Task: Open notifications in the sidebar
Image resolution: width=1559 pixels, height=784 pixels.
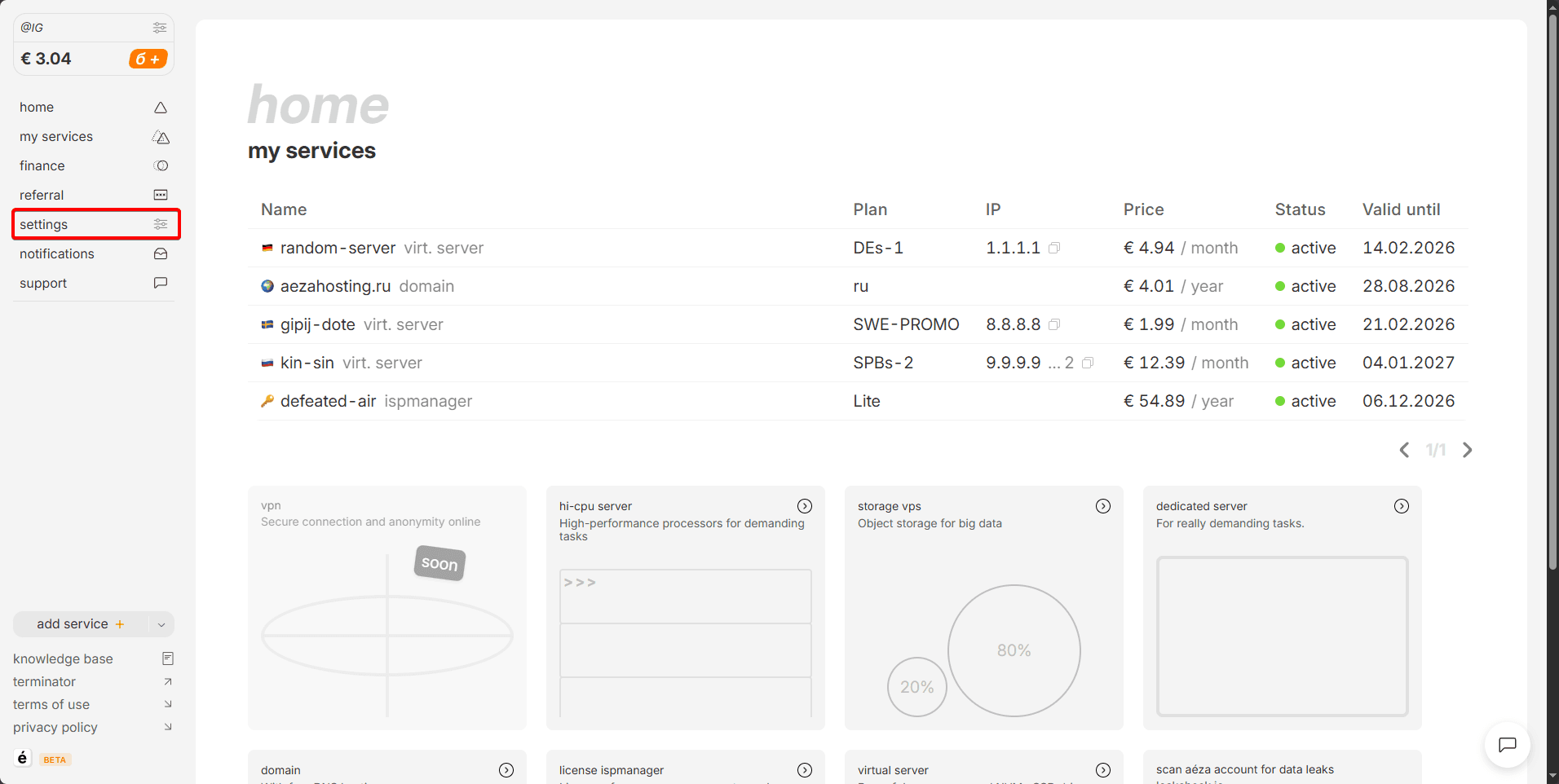Action: (x=57, y=253)
